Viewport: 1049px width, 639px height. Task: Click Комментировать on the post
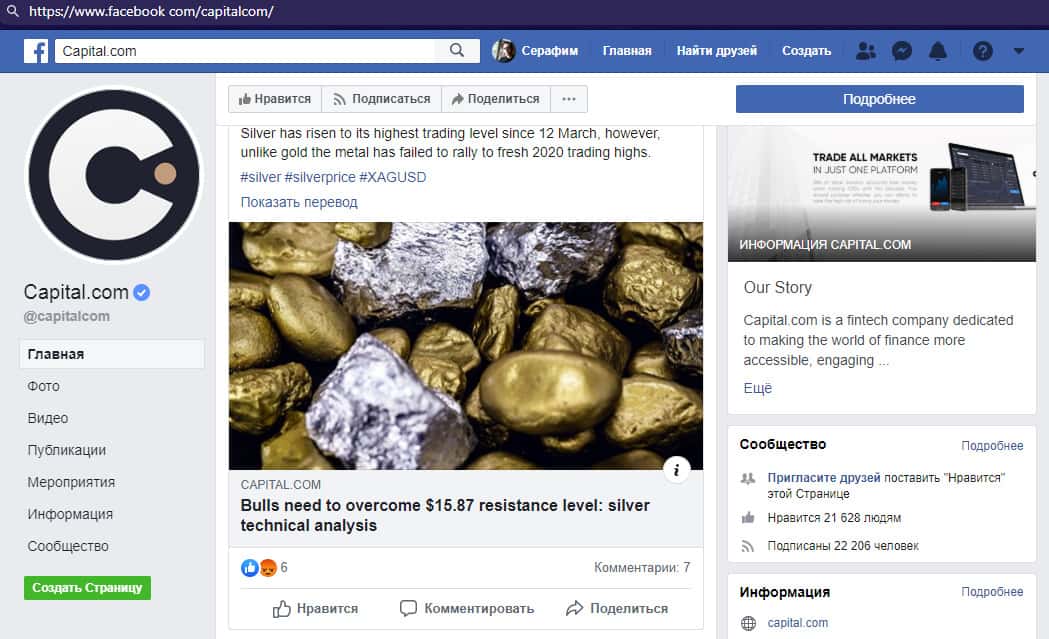coord(467,609)
